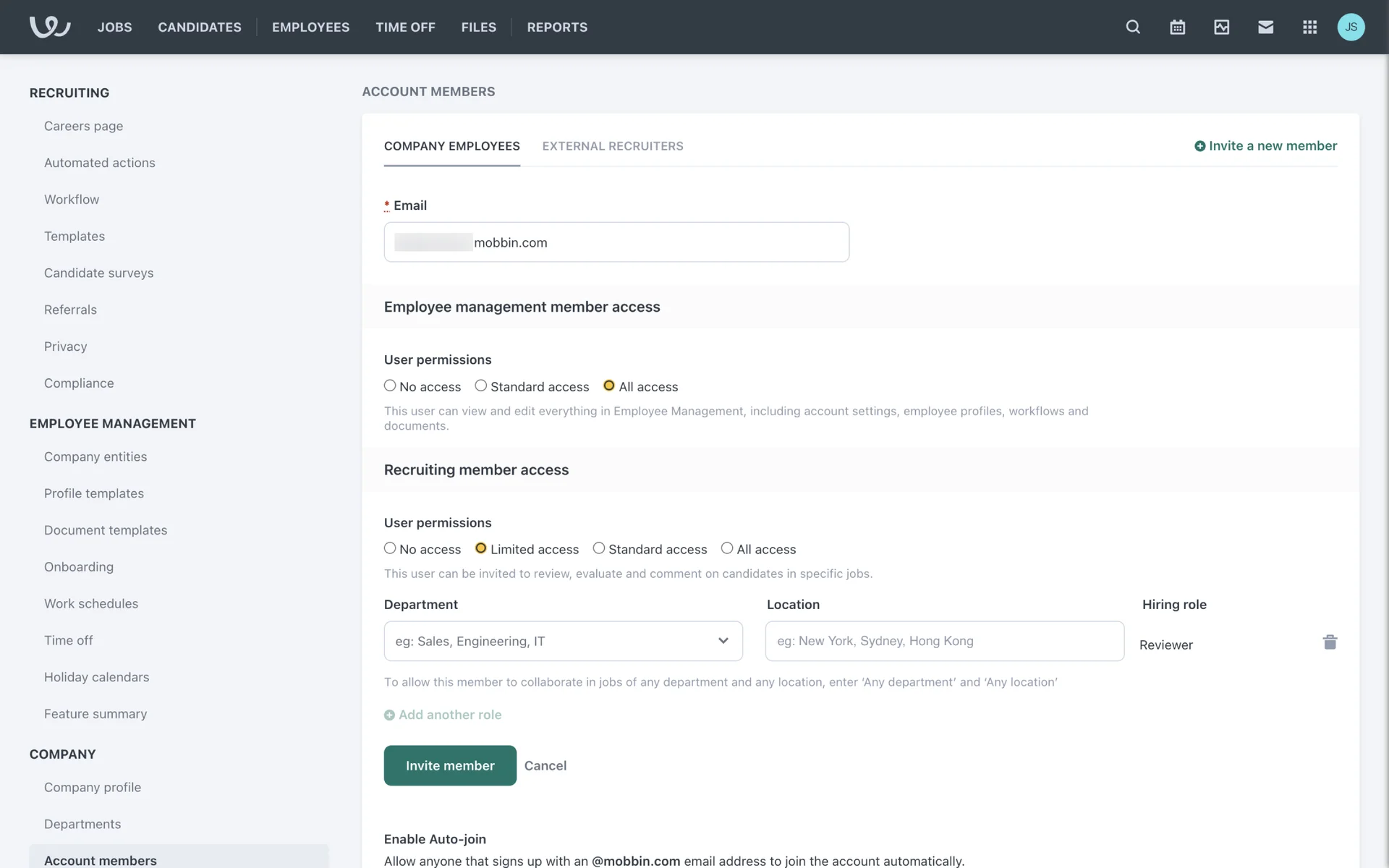Open the mail inbox icon

click(x=1265, y=27)
